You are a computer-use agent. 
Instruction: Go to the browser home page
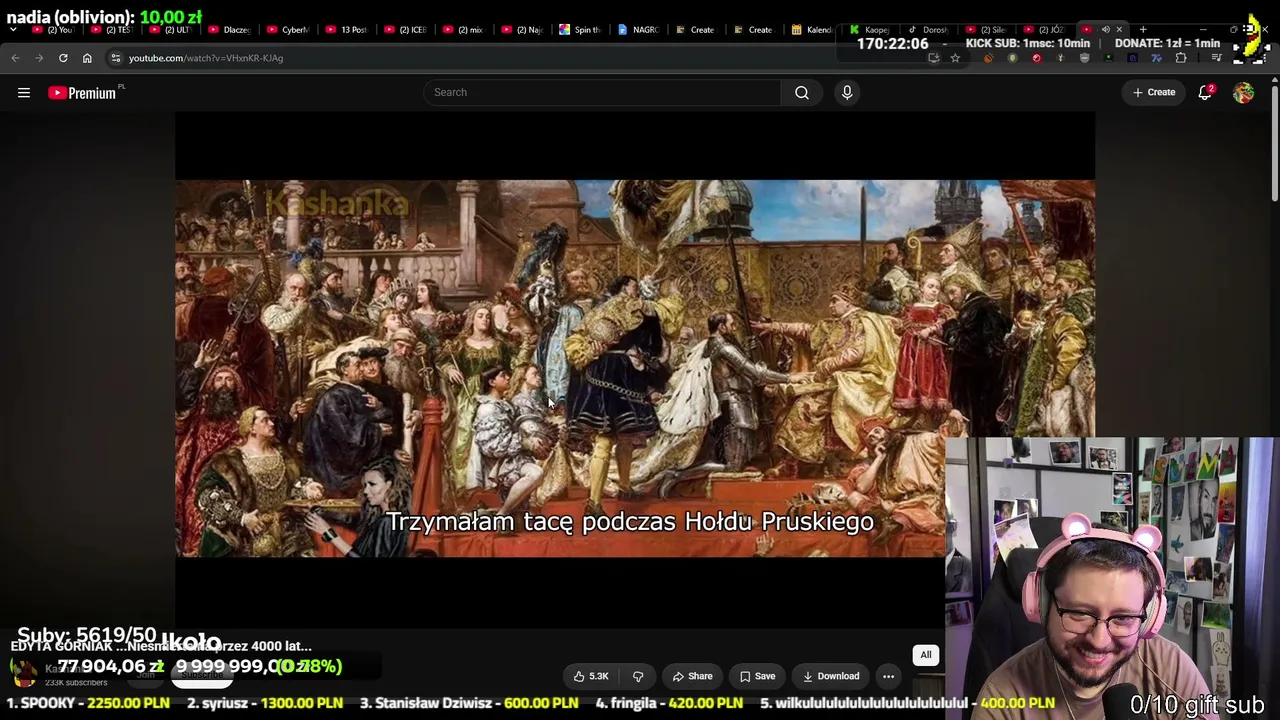(x=87, y=58)
